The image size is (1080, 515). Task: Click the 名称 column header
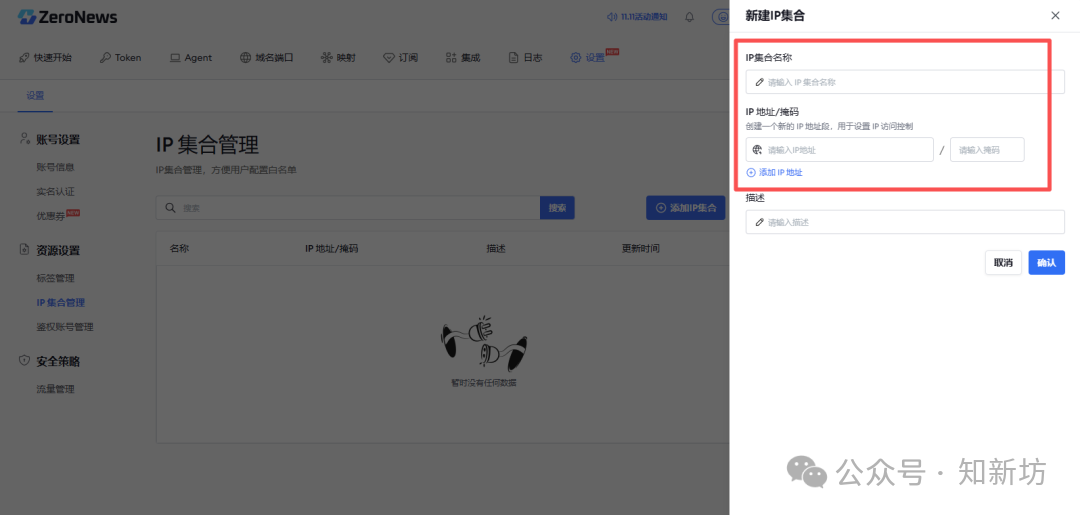pos(179,249)
